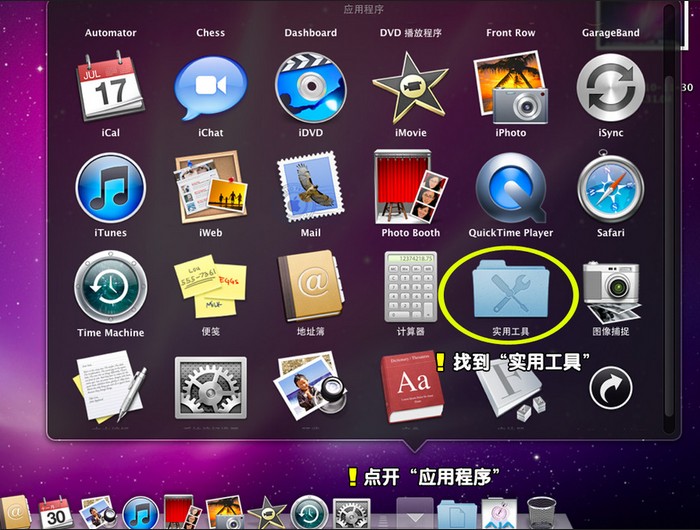Click the Trash in the Dock
Screen dimensions: 700x530
[x=541, y=511]
